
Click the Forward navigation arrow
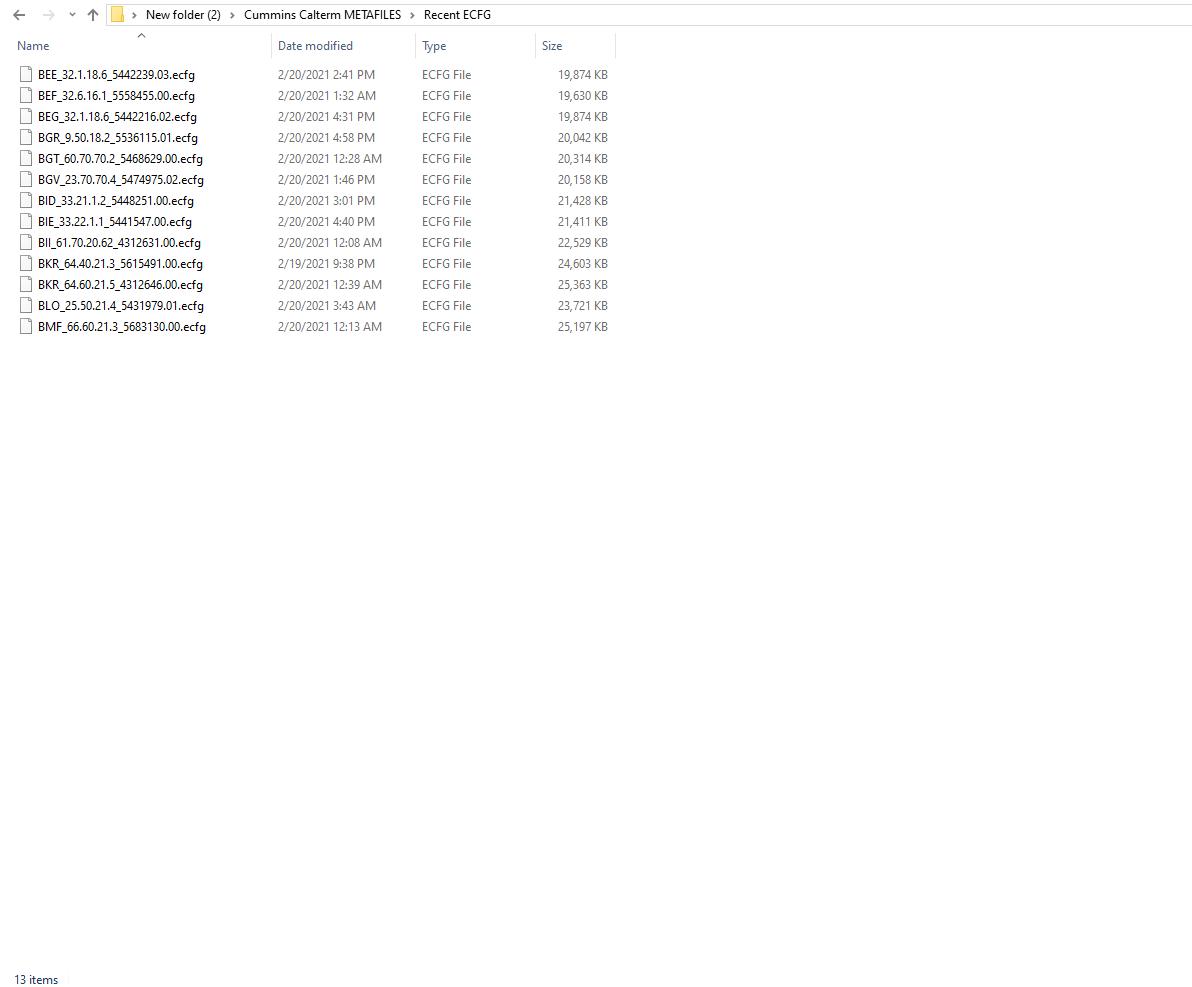[48, 15]
